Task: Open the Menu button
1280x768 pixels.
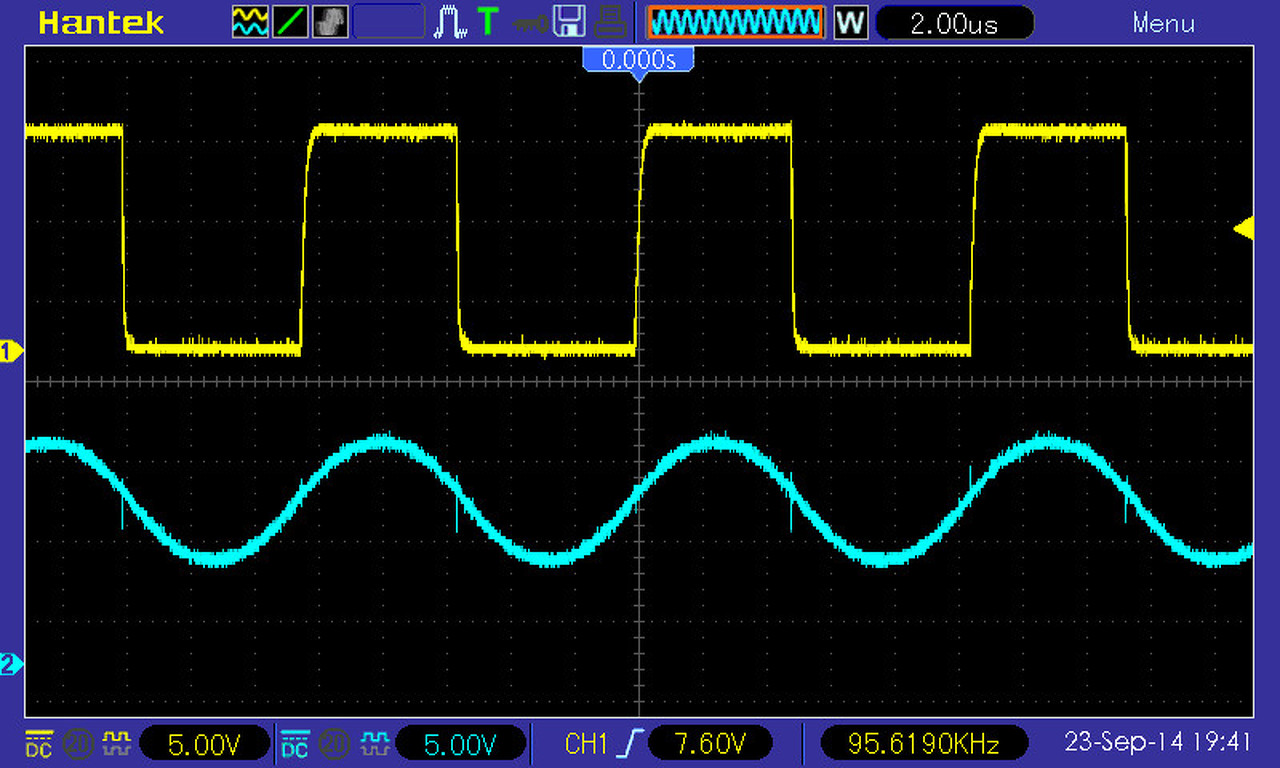Action: click(1164, 22)
